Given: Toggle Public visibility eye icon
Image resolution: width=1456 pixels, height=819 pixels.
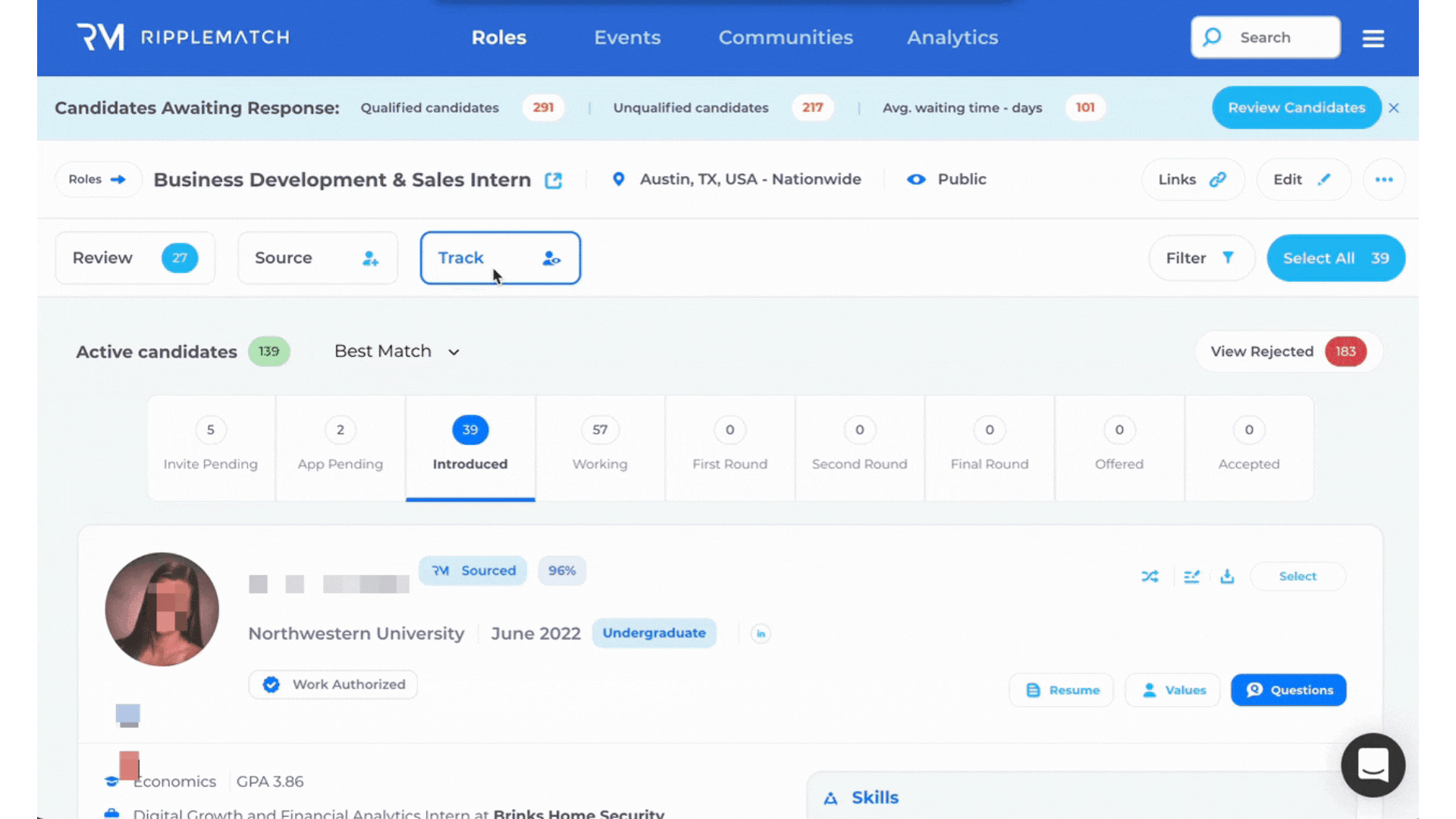Looking at the screenshot, I should [x=916, y=180].
